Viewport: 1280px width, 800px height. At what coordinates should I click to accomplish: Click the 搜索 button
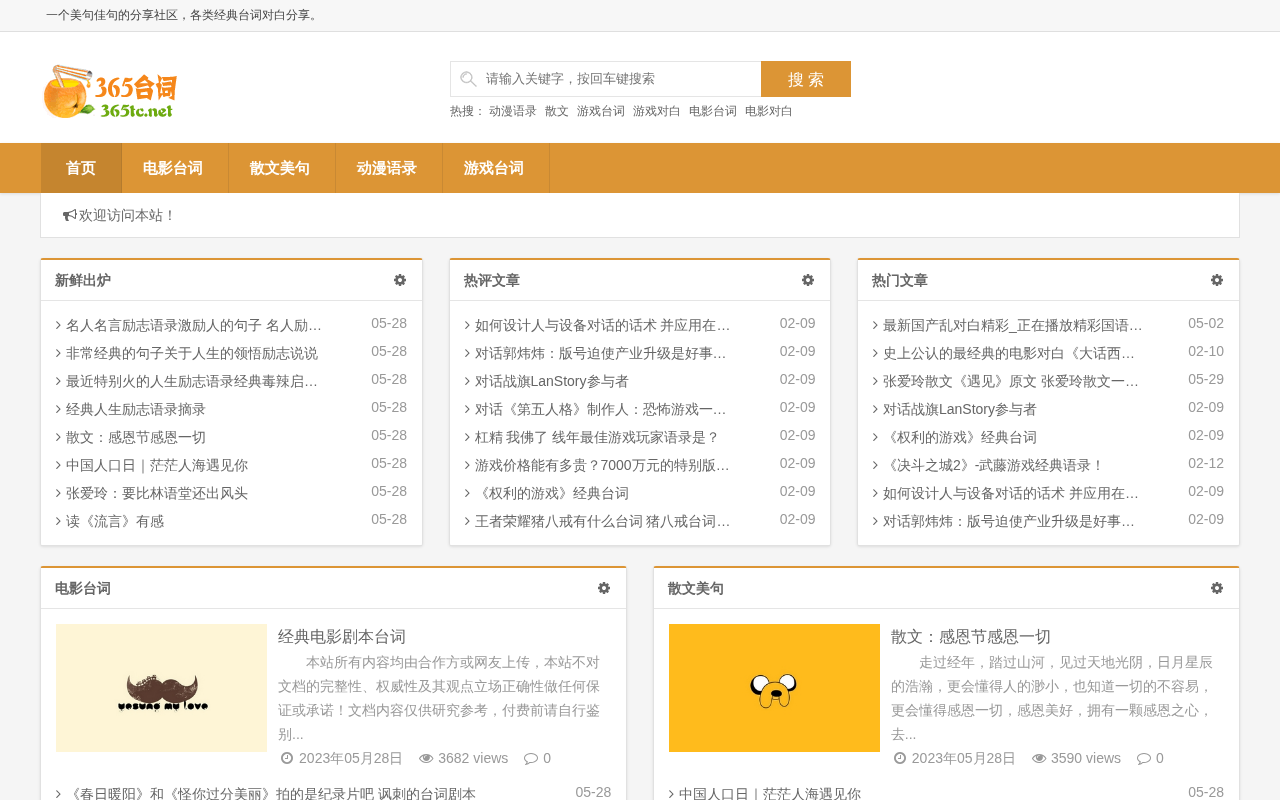click(806, 79)
